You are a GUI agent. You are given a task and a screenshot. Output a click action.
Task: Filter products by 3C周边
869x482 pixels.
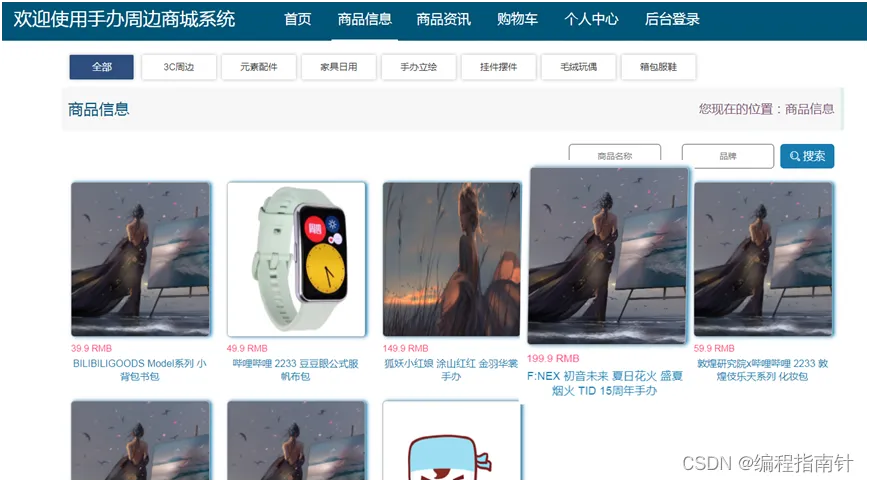click(x=178, y=67)
